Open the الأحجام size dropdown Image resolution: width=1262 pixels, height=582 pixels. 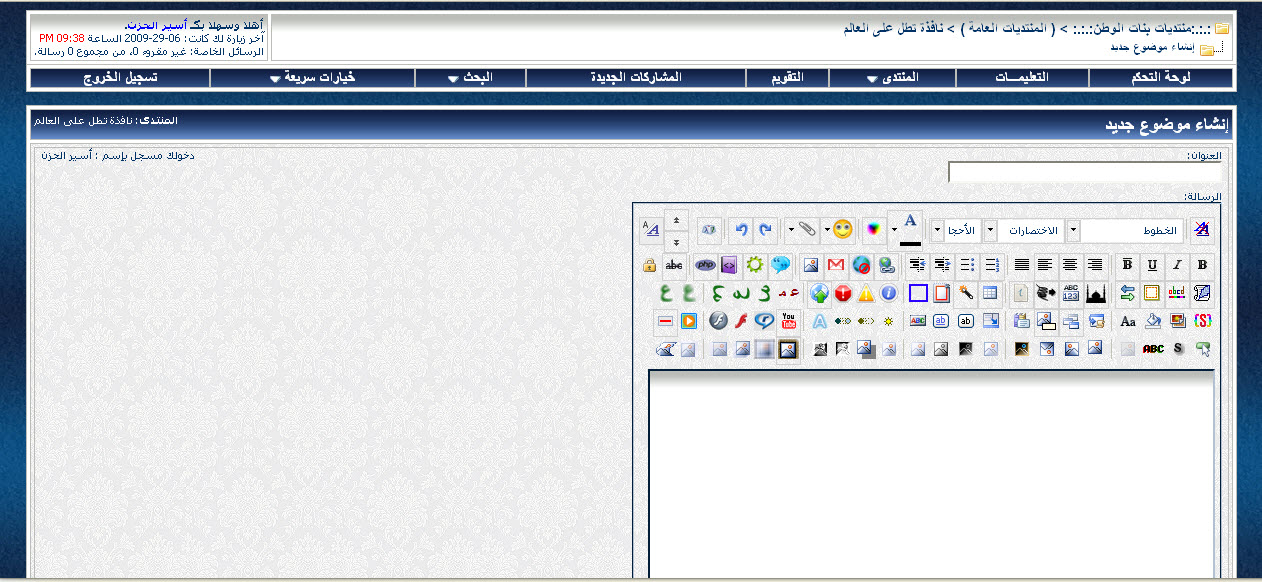937,230
